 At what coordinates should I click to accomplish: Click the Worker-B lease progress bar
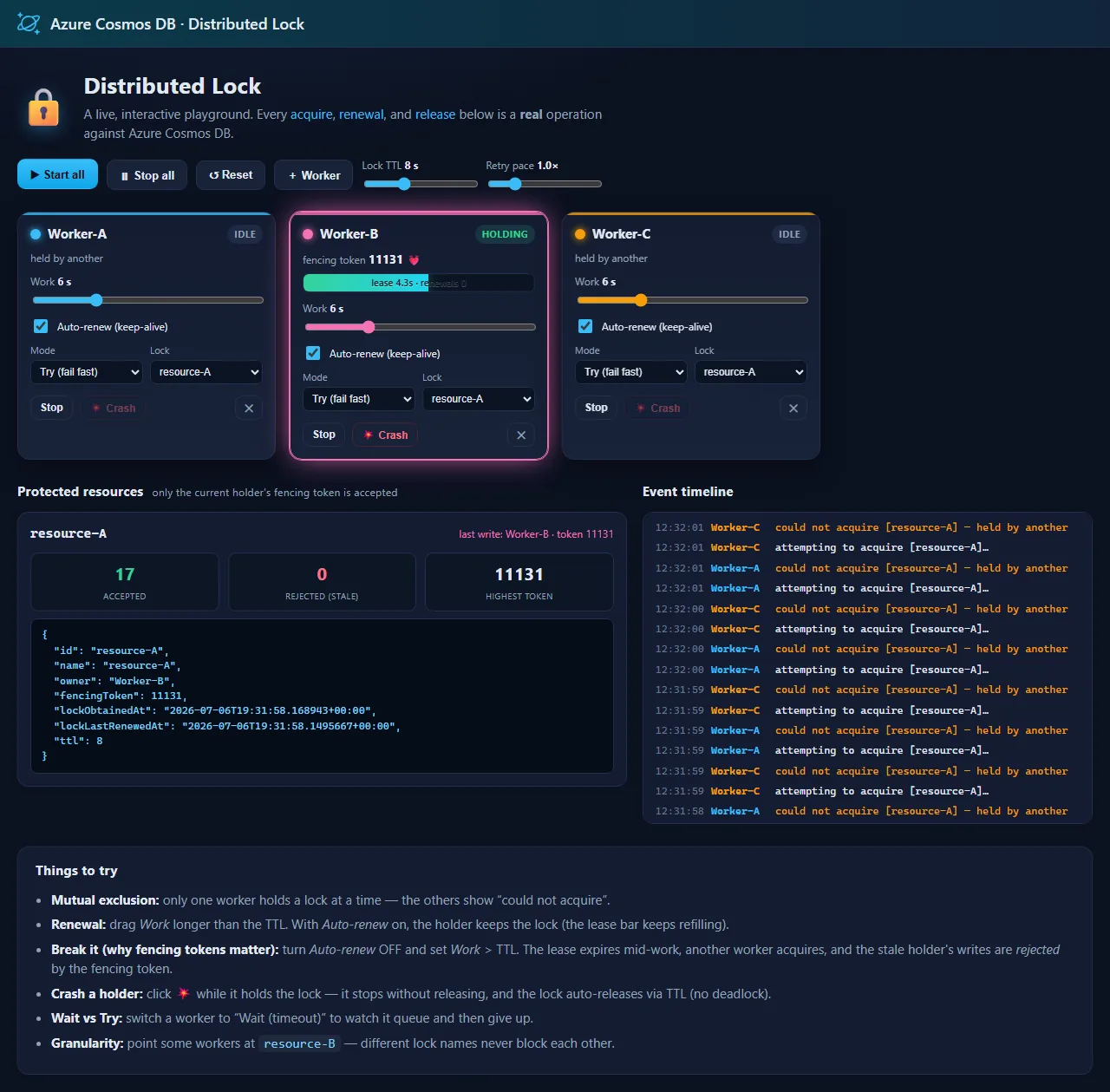[x=419, y=283]
